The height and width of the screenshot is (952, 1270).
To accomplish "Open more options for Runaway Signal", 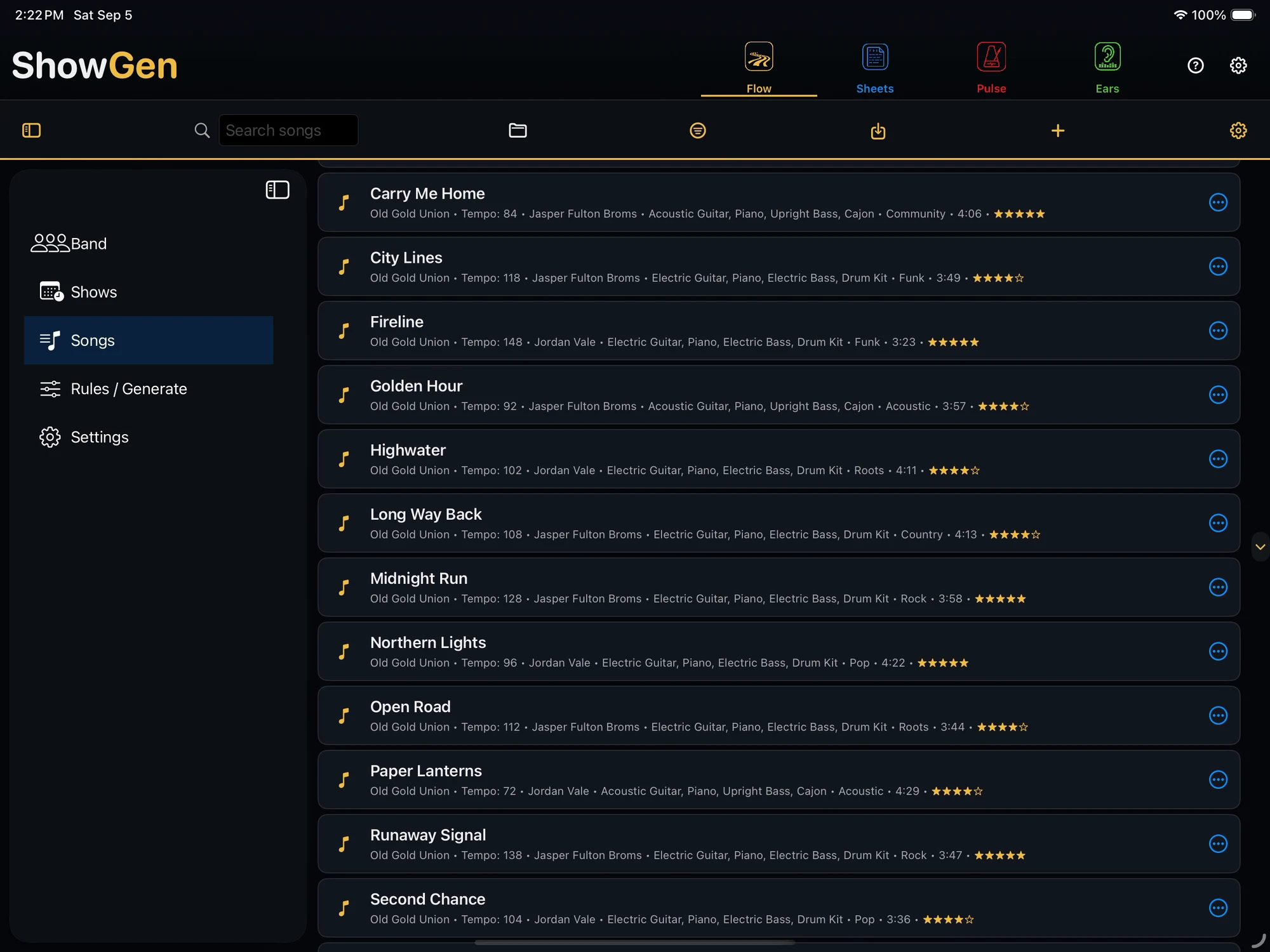I will (1218, 843).
